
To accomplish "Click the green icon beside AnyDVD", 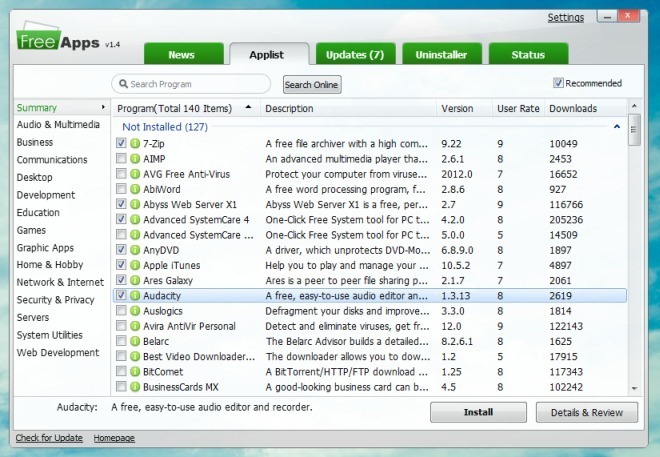I will (135, 250).
